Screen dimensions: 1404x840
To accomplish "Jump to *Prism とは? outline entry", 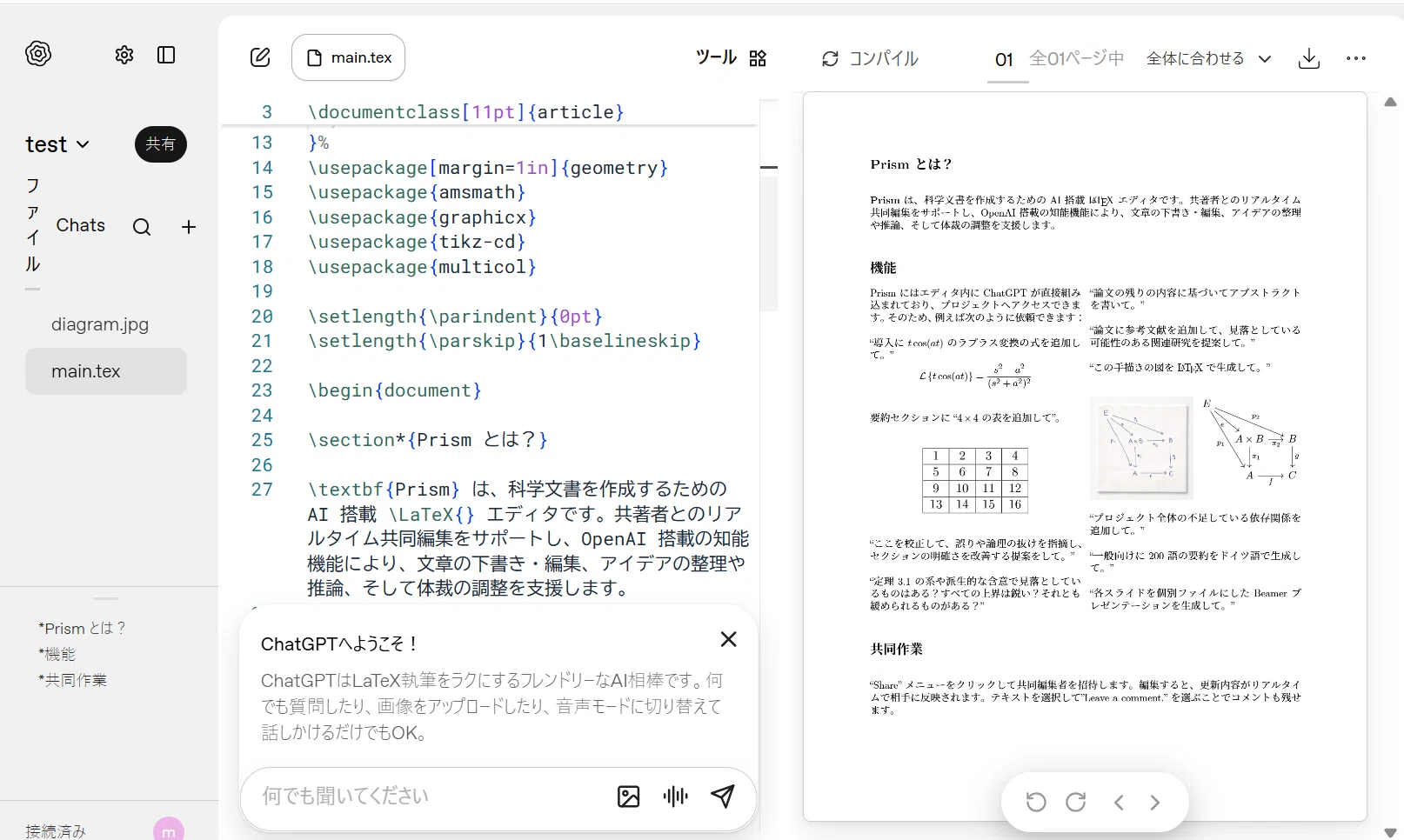I will pos(82,628).
